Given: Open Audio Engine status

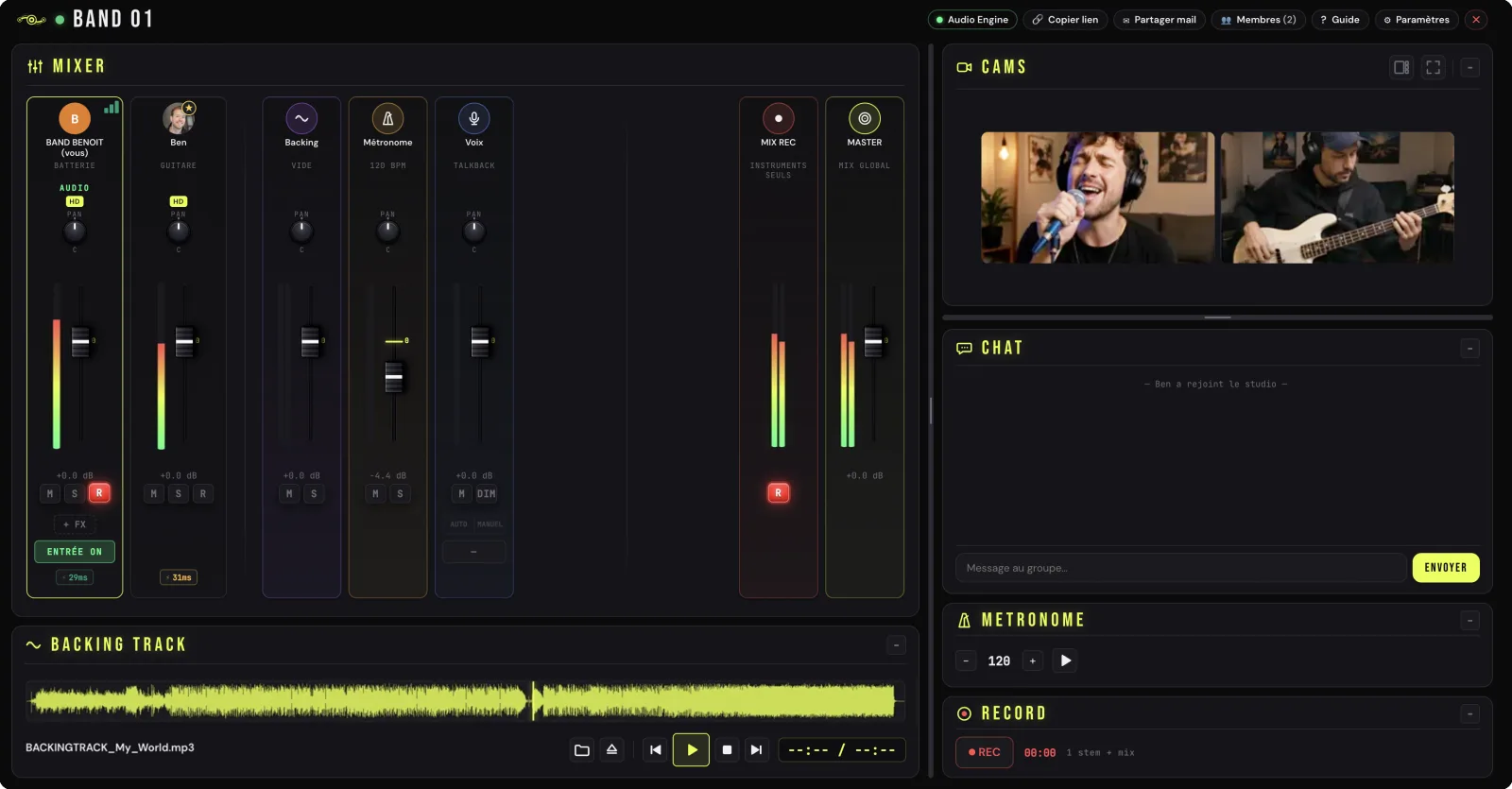Looking at the screenshot, I should (x=972, y=19).
